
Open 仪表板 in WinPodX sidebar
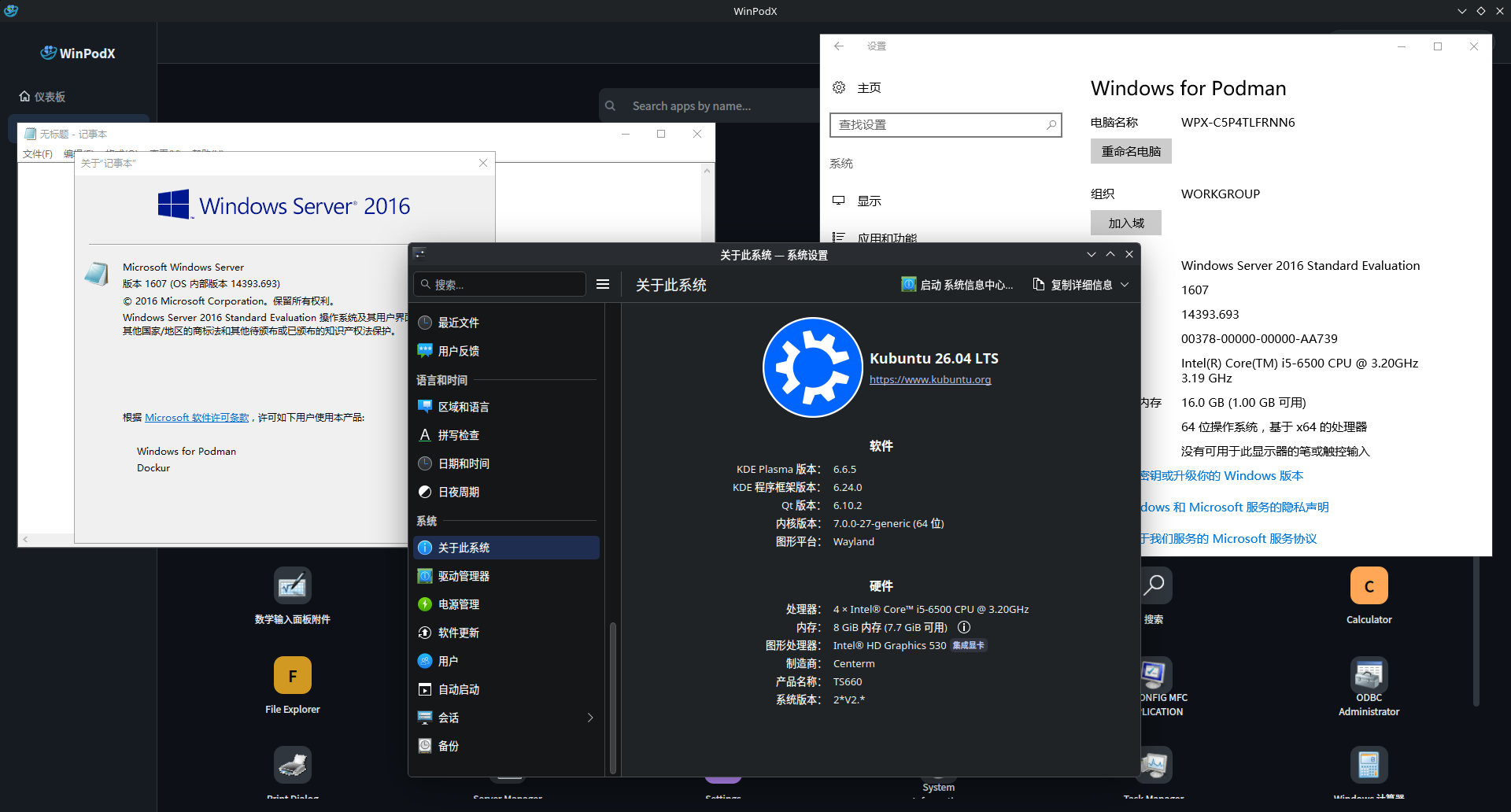(43, 97)
